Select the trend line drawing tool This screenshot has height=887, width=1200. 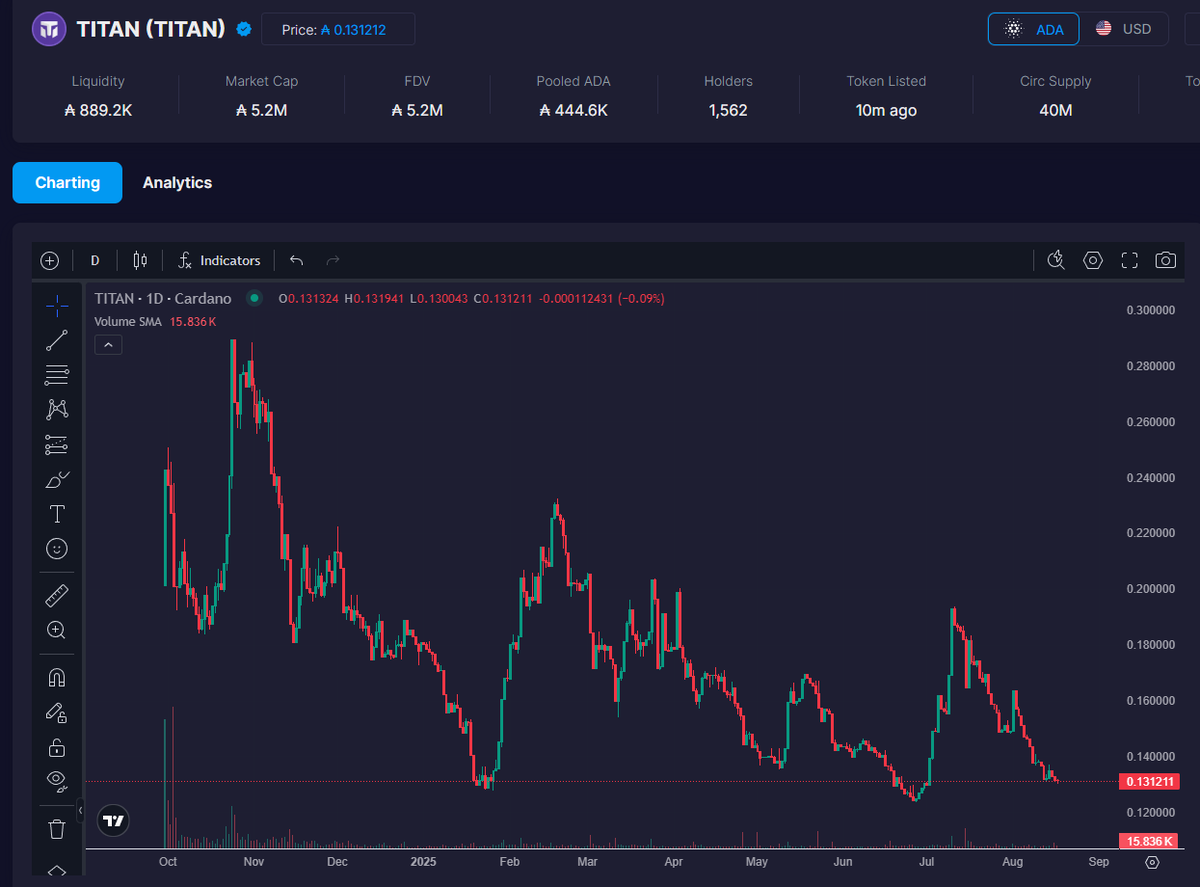(57, 341)
